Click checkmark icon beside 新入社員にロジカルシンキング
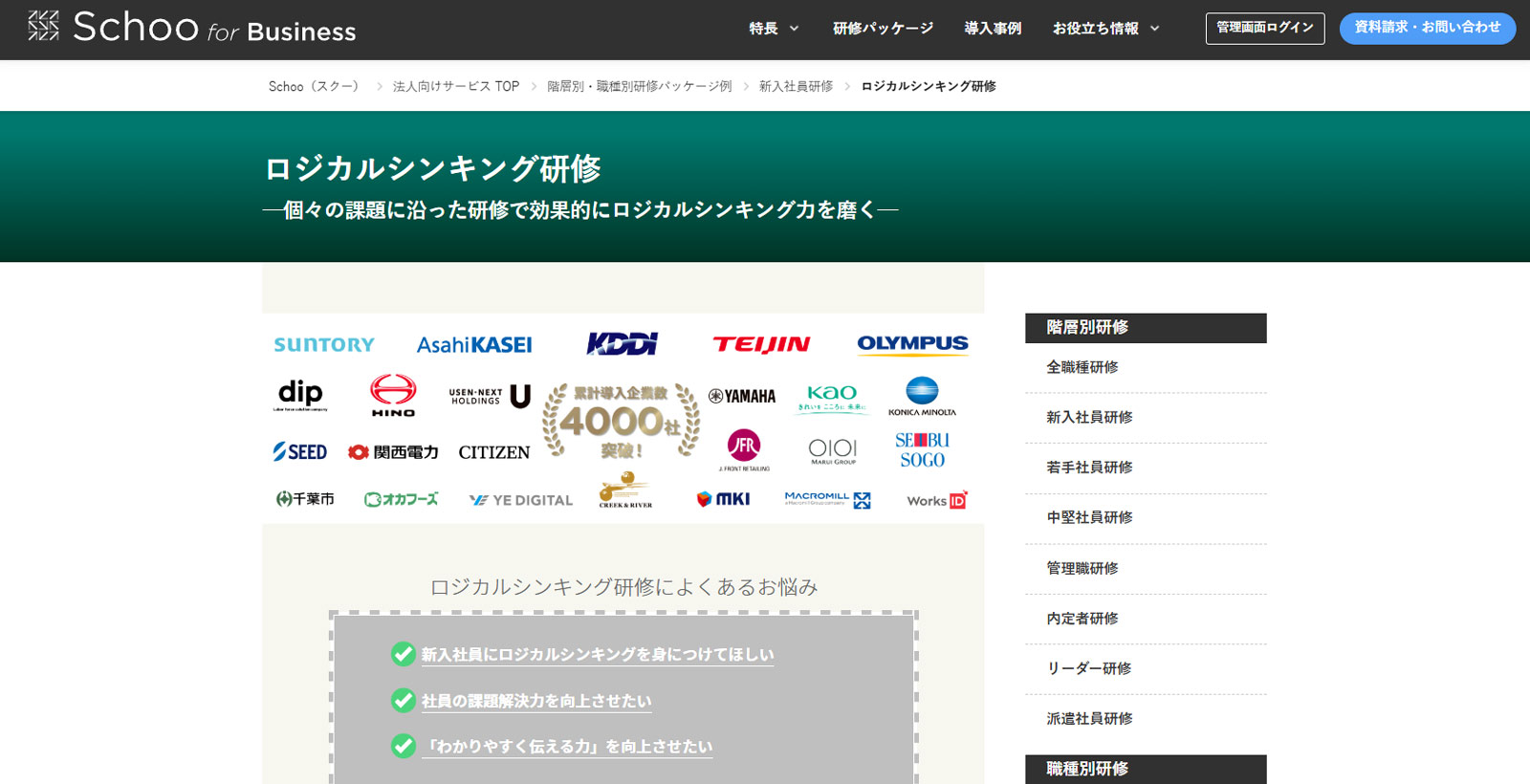This screenshot has height=784, width=1530. (x=404, y=654)
